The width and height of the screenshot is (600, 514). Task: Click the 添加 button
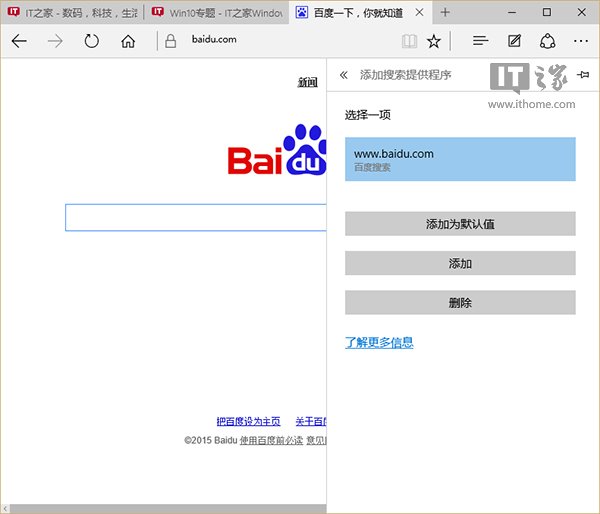(460, 263)
